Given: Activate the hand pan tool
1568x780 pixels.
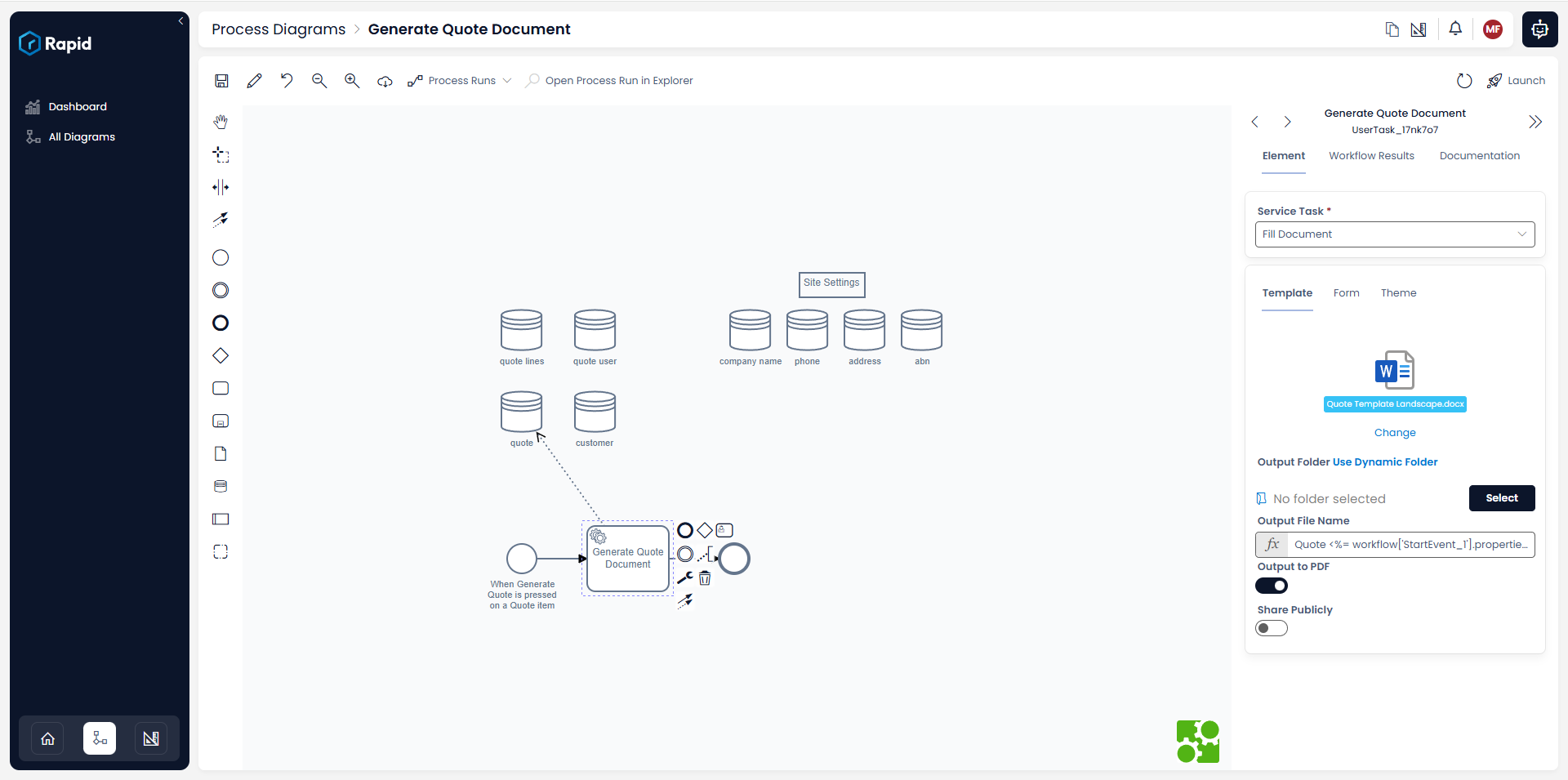Looking at the screenshot, I should pyautogui.click(x=220, y=122).
